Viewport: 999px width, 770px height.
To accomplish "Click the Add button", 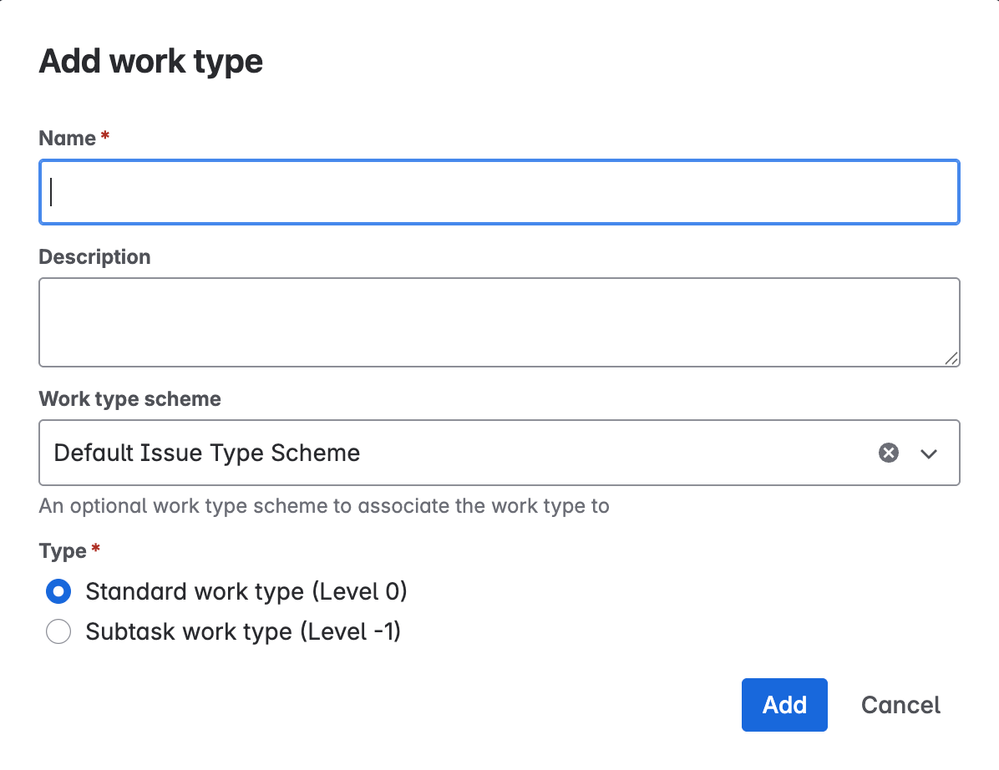I will (x=784, y=705).
